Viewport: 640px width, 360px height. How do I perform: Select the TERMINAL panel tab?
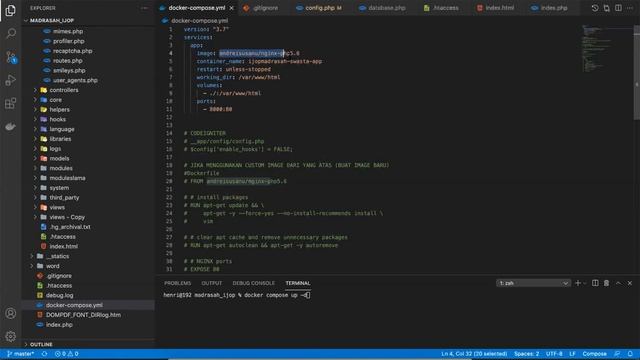pos(298,283)
